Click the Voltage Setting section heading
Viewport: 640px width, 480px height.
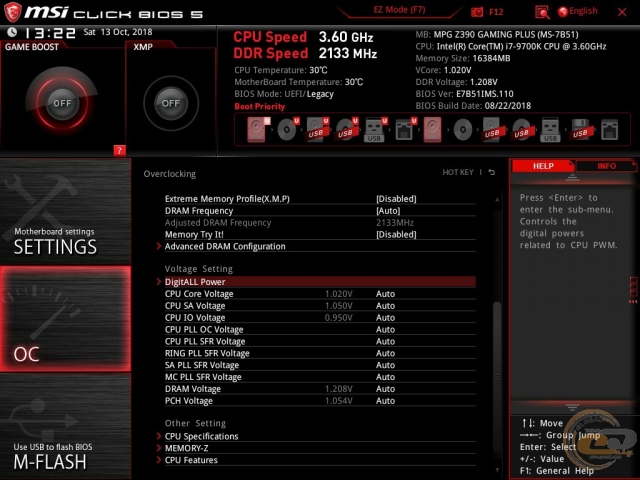199,269
